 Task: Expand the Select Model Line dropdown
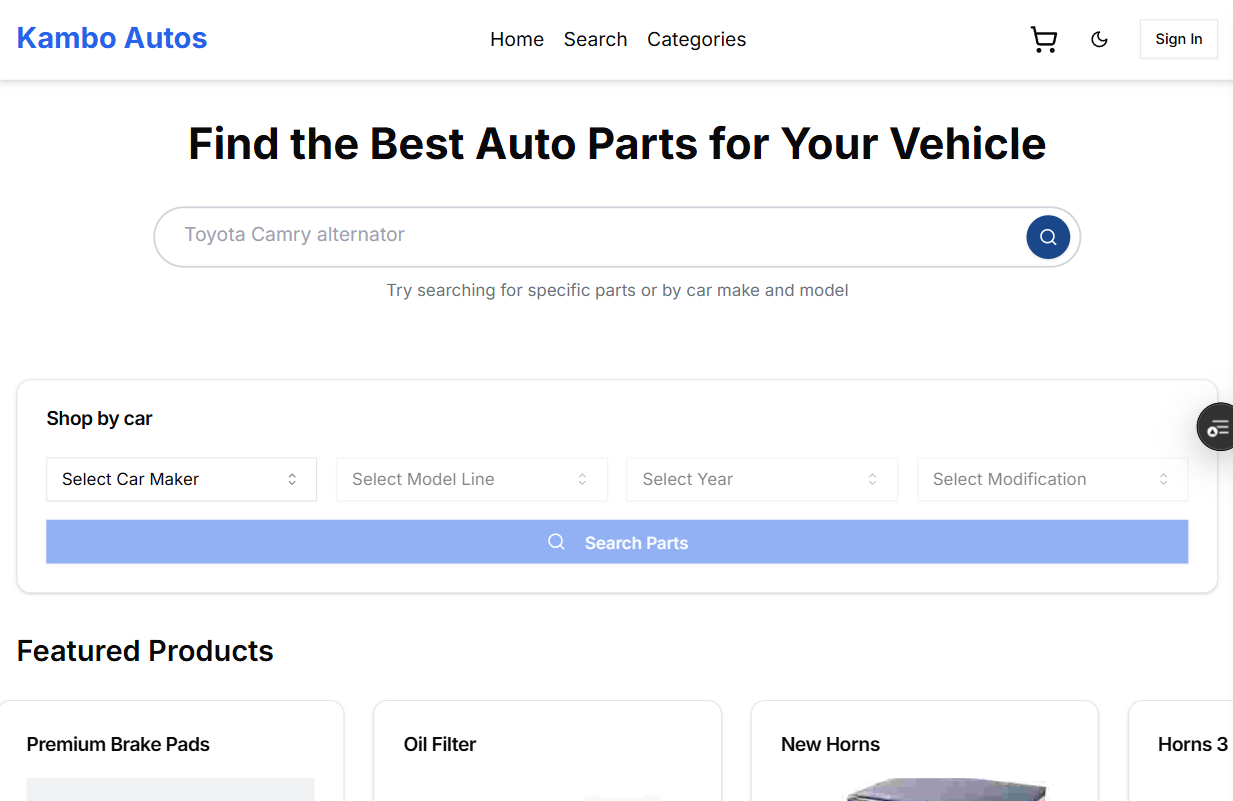(x=472, y=479)
